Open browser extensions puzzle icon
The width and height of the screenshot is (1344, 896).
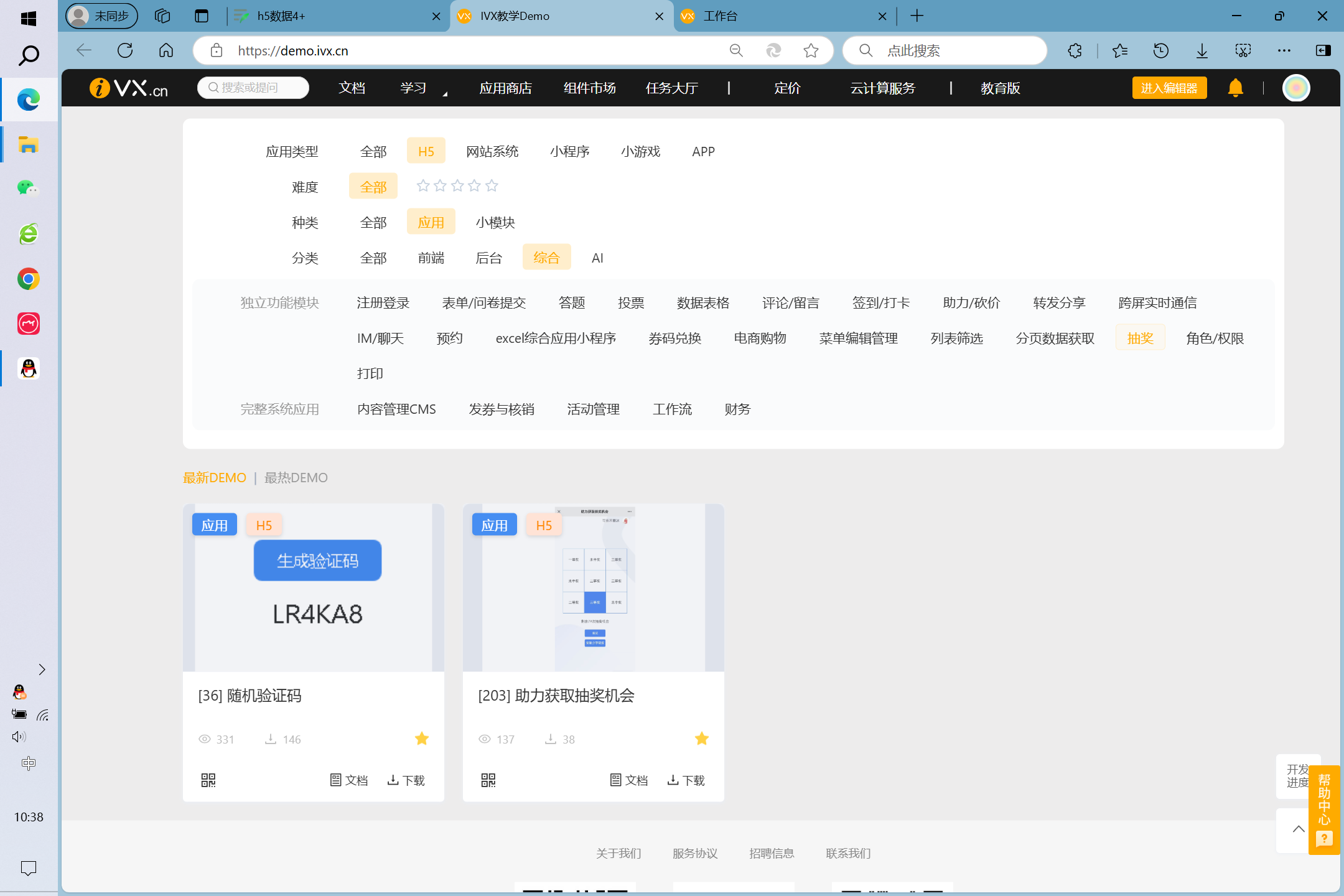coord(1075,50)
